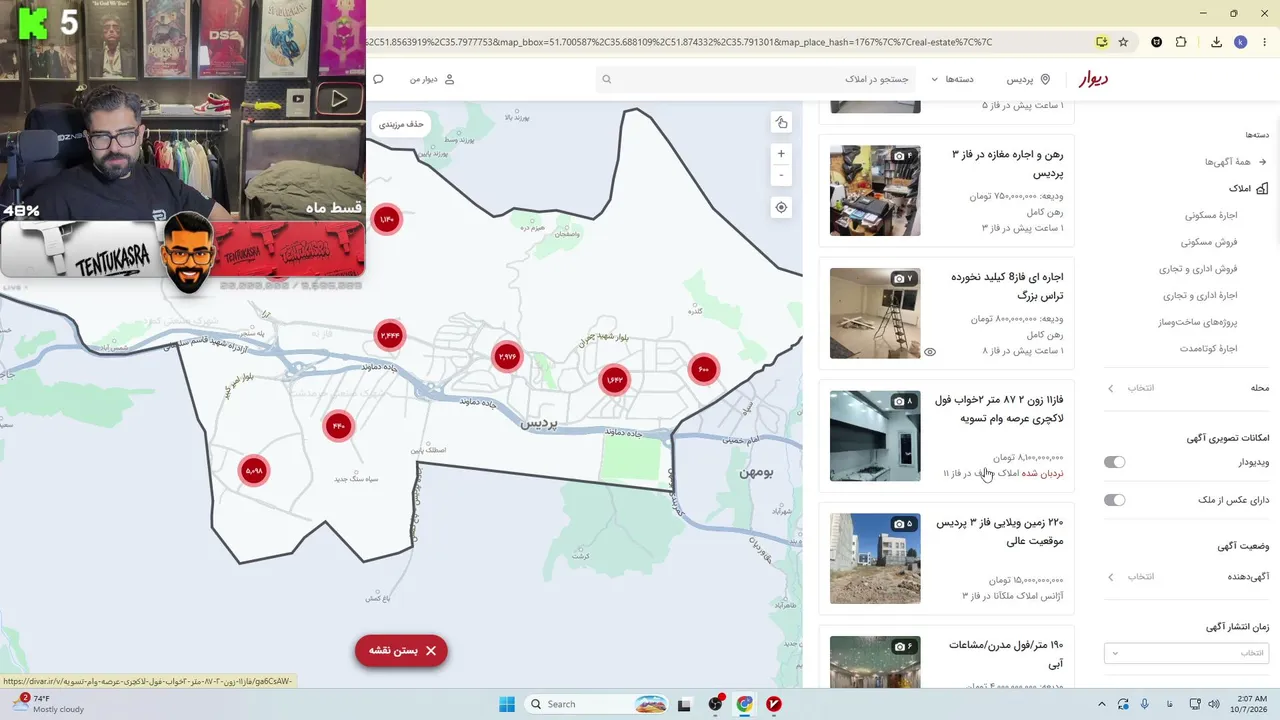1280x720 pixels.
Task: Click the بستن نقشه close map button
Action: pos(401,651)
